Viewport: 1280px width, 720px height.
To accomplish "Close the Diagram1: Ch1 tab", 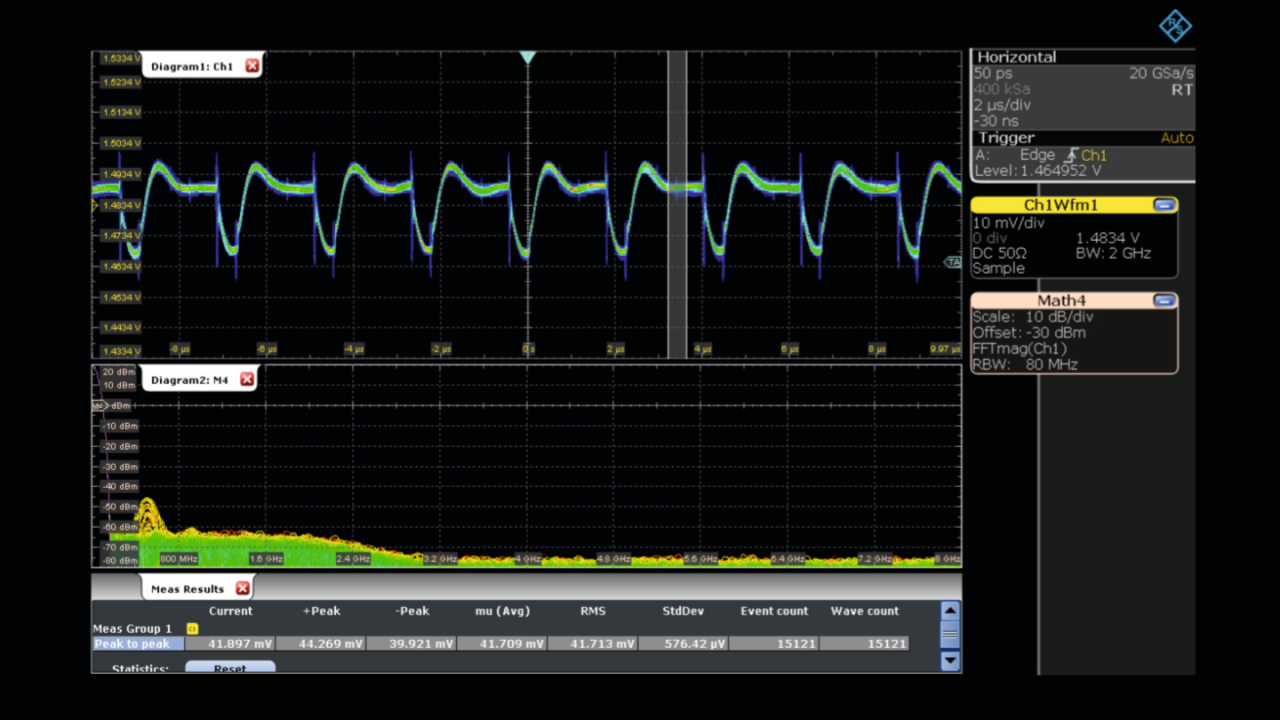I will coord(252,66).
